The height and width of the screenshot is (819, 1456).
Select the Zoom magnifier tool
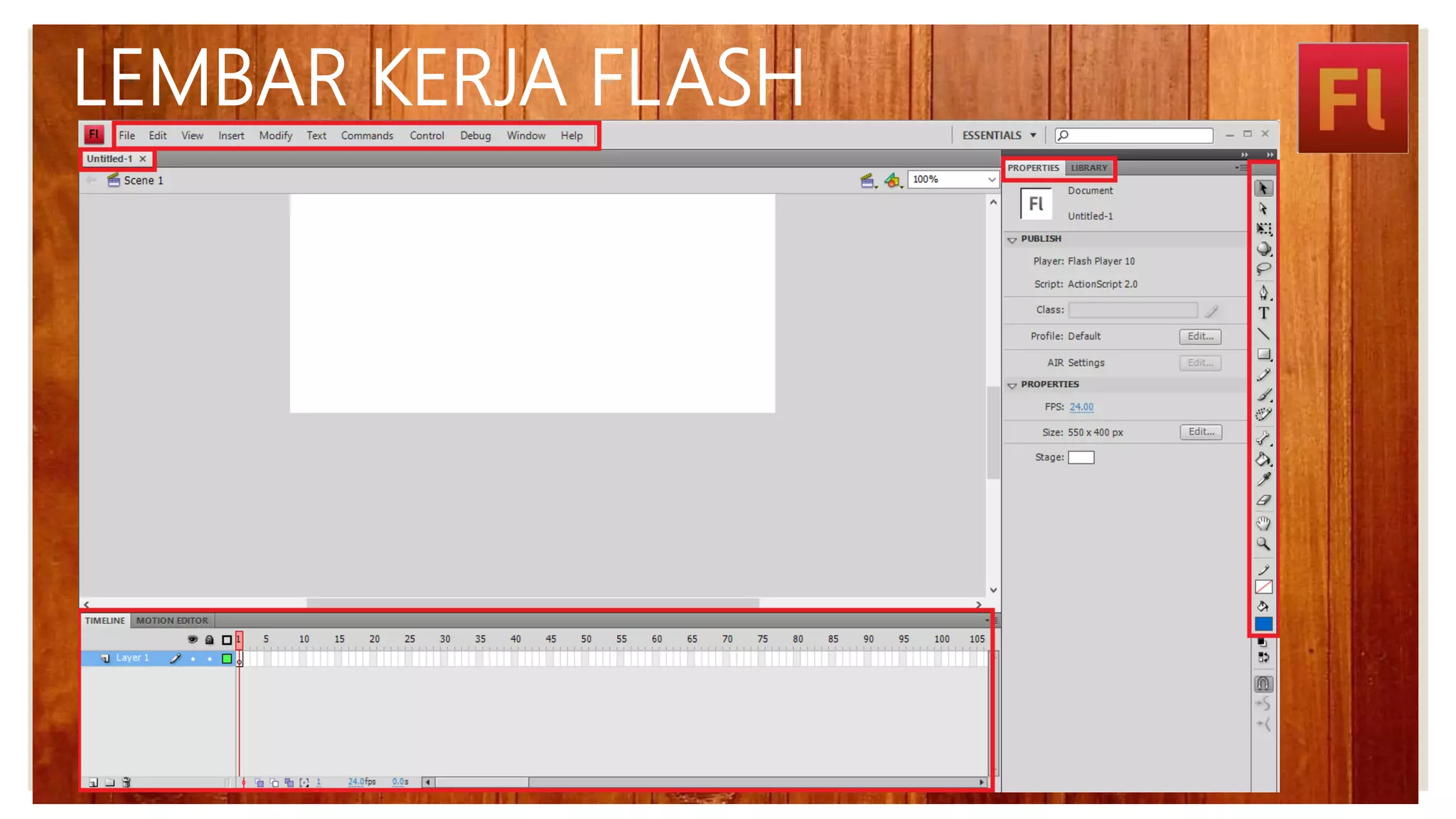[1263, 545]
